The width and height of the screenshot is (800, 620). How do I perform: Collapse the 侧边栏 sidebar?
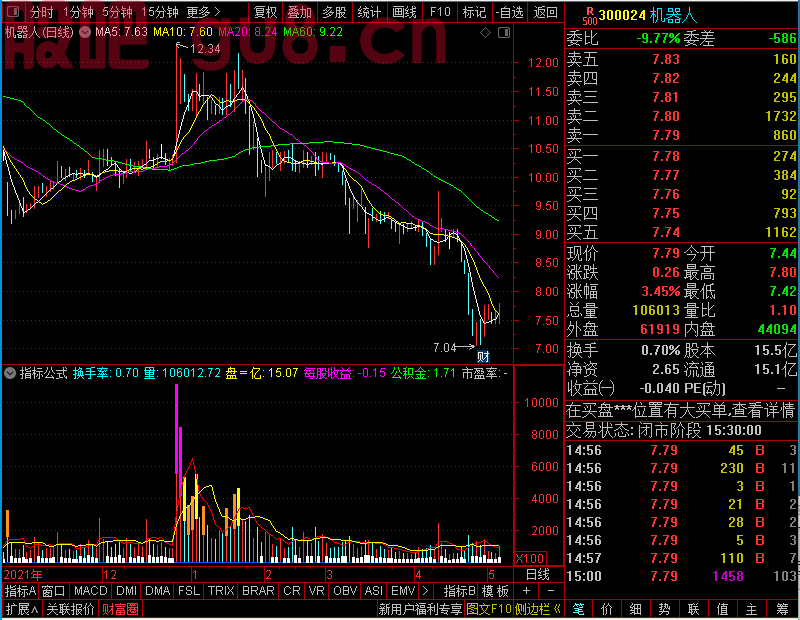[x=538, y=609]
